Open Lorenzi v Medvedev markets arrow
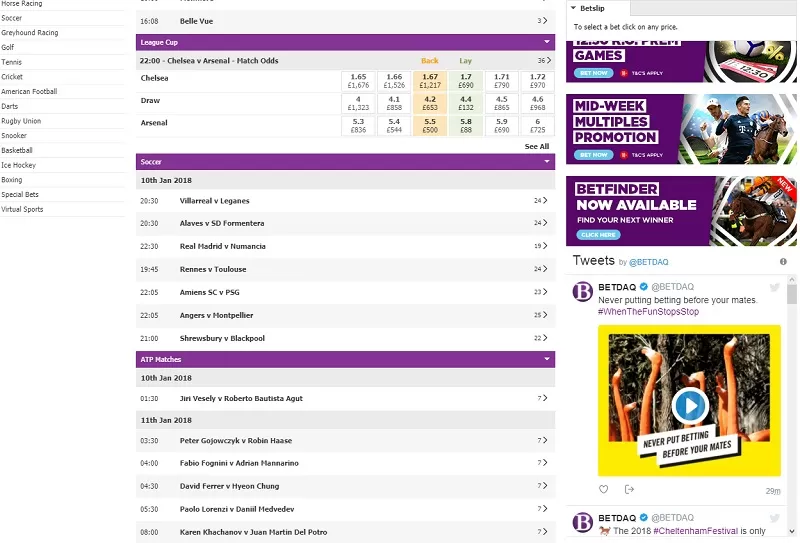The width and height of the screenshot is (800, 543). coord(545,508)
